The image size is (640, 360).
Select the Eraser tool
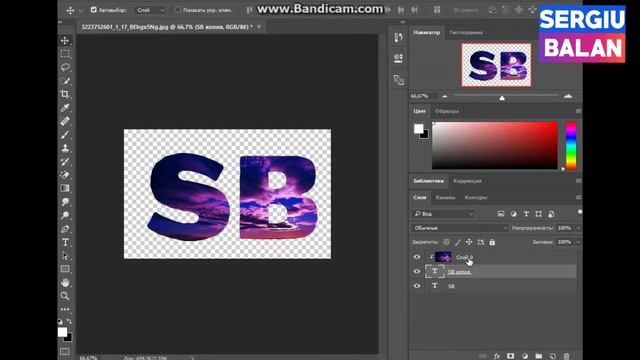pos(65,175)
